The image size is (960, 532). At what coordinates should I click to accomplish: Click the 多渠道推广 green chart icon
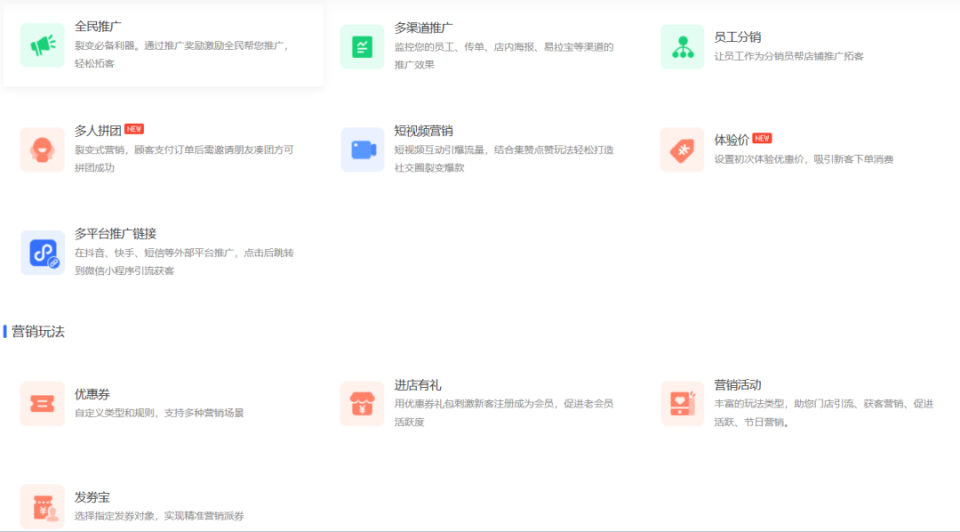(362, 47)
